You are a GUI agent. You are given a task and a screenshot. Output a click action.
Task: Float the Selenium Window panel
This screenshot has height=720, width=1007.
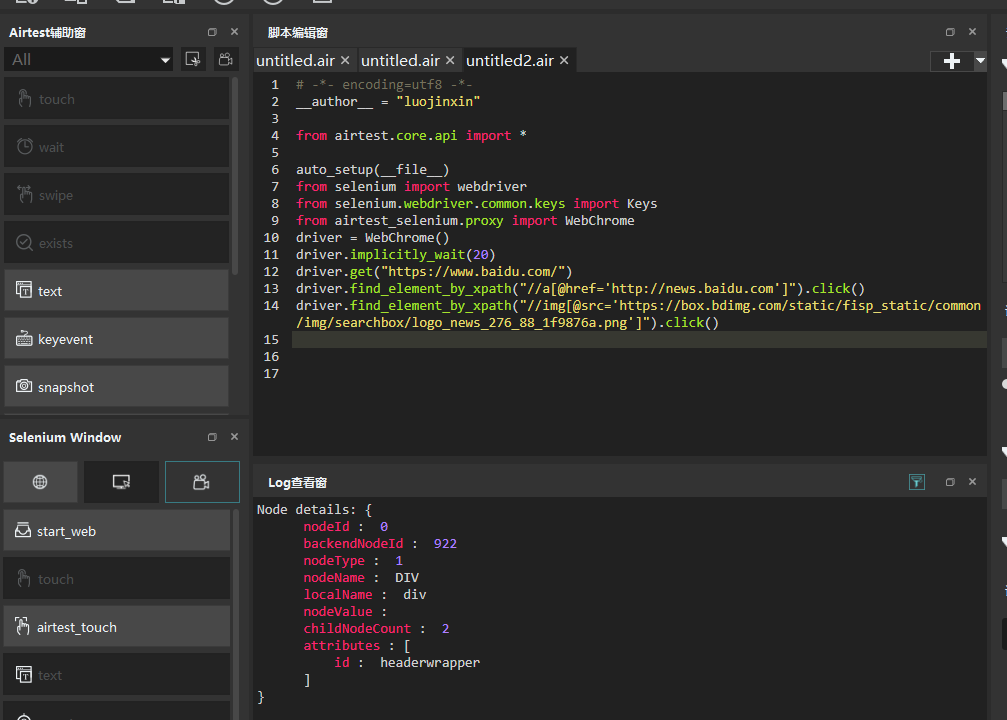pyautogui.click(x=213, y=437)
